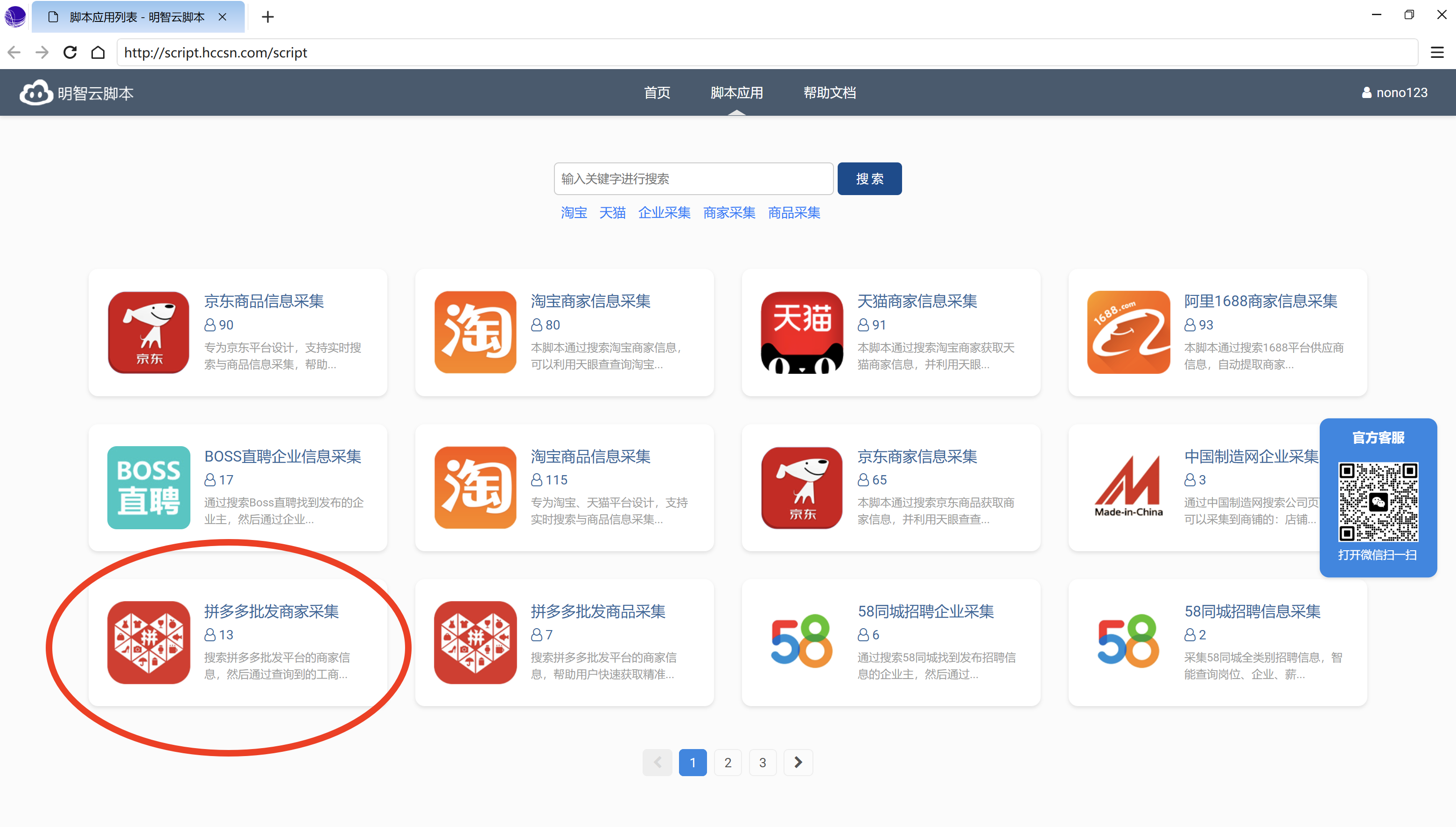Filter by 商家采集 keyword link
Image resolution: width=1456 pixels, height=827 pixels.
tap(729, 212)
